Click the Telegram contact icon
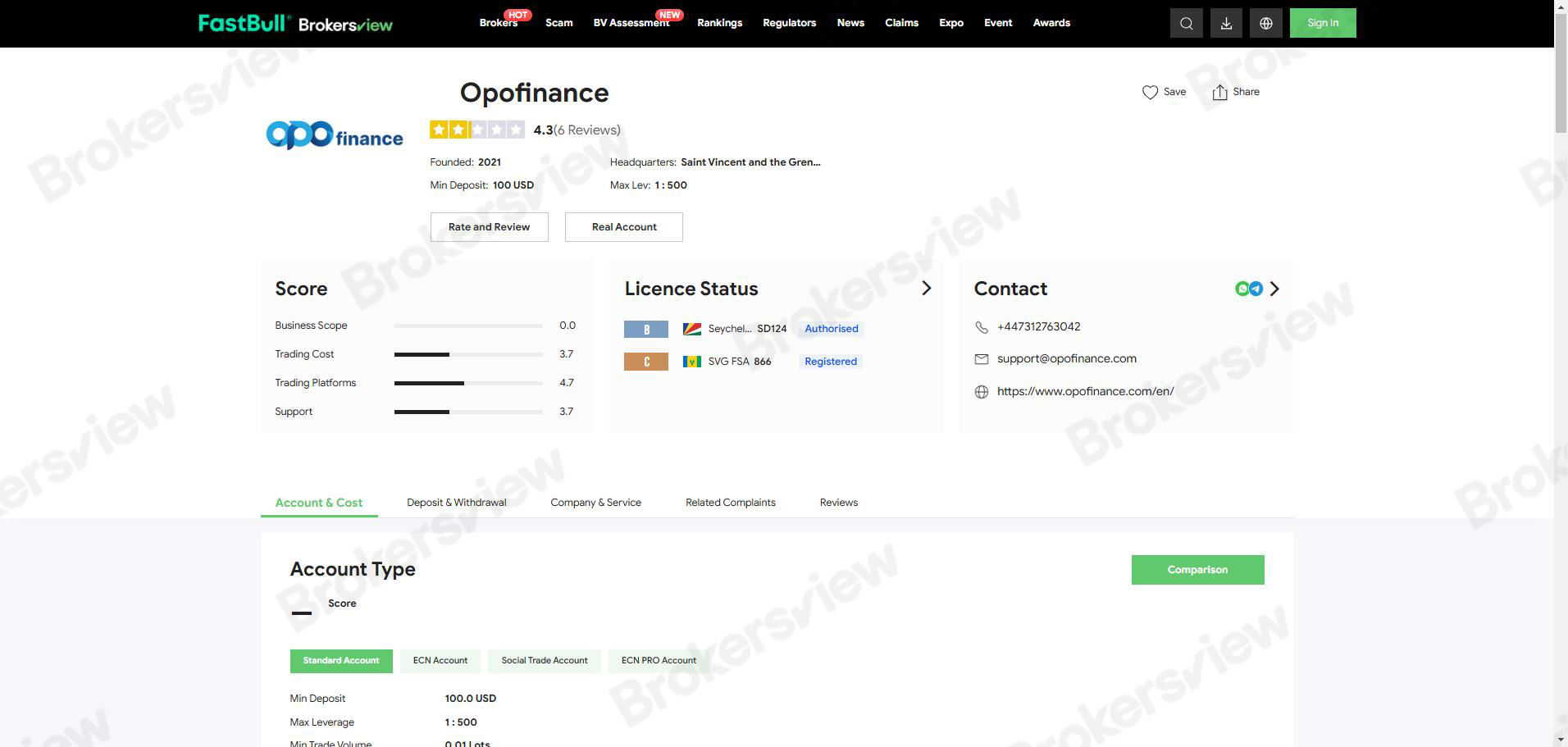Viewport: 1568px width, 747px height. (x=1256, y=289)
